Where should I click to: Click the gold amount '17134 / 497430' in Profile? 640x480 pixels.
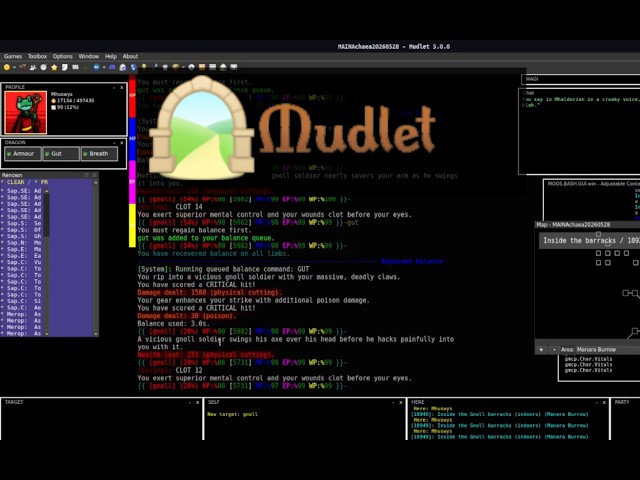pos(76,100)
